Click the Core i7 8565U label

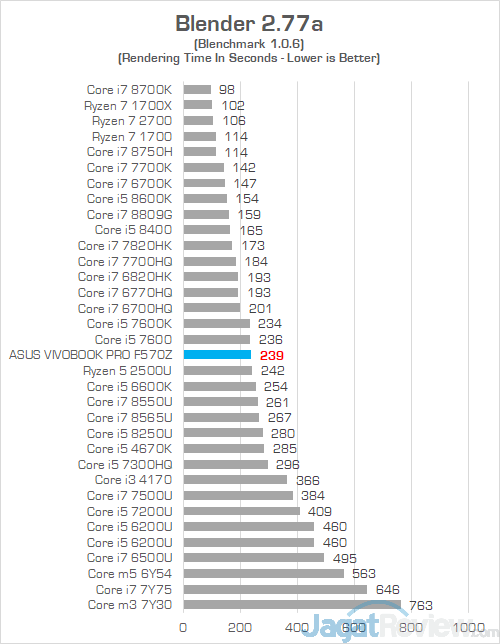tap(129, 418)
